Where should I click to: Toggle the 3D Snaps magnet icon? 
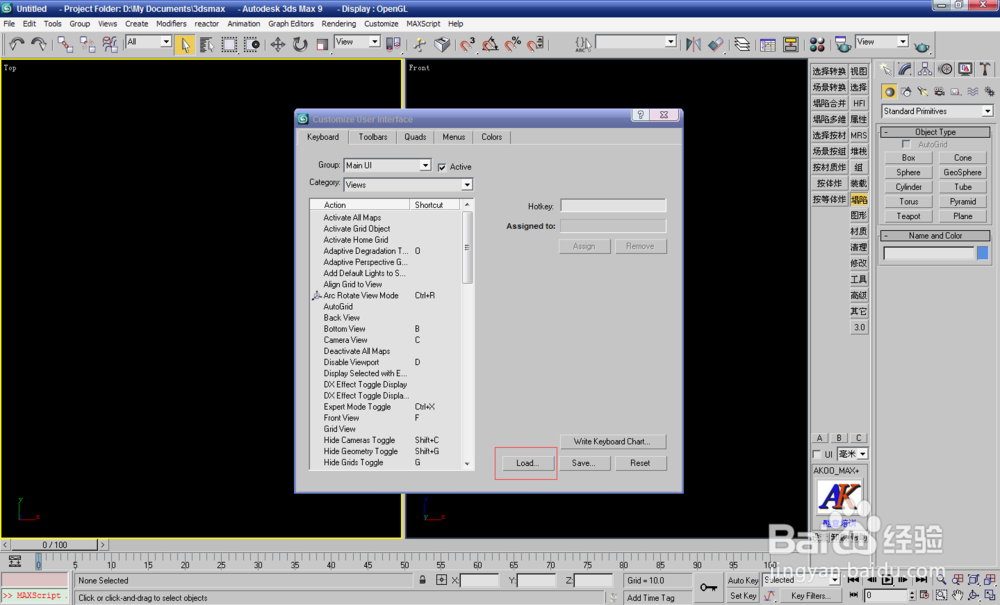467,44
